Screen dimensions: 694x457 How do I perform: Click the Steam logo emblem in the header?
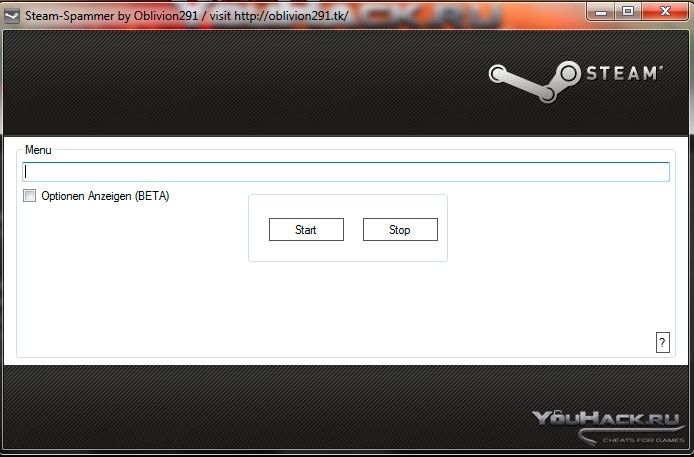tap(534, 81)
